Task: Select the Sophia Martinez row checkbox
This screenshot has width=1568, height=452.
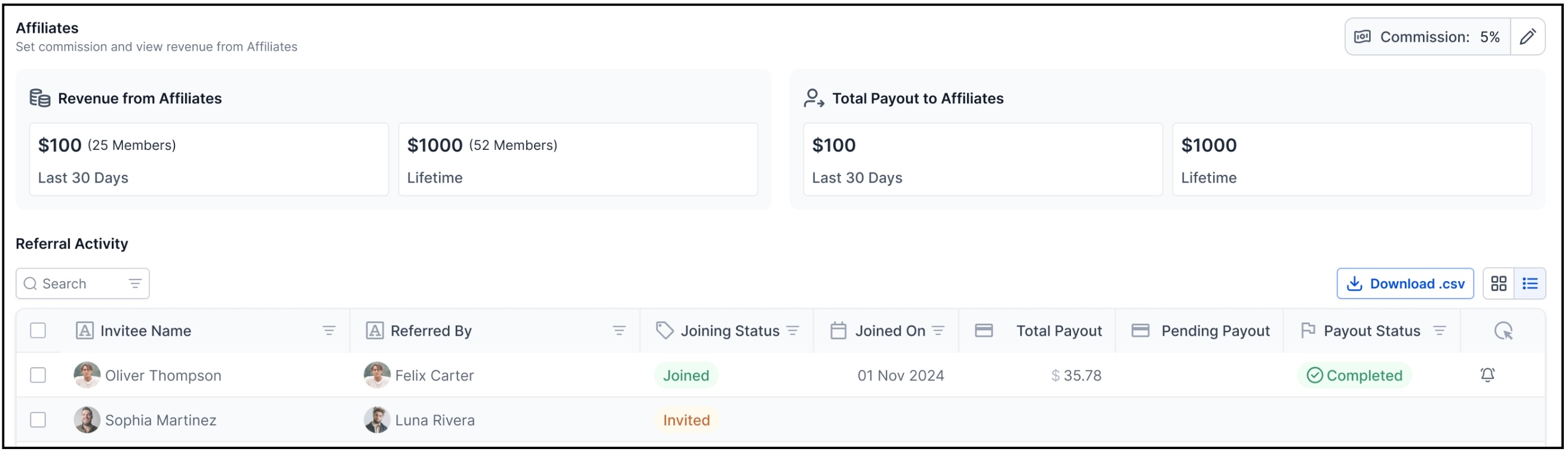Action: (38, 420)
